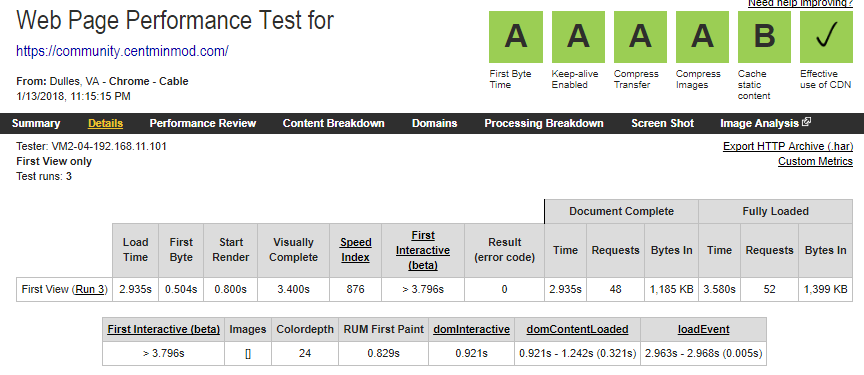
Task: Click the Compress Images grade A box
Action: (x=703, y=37)
